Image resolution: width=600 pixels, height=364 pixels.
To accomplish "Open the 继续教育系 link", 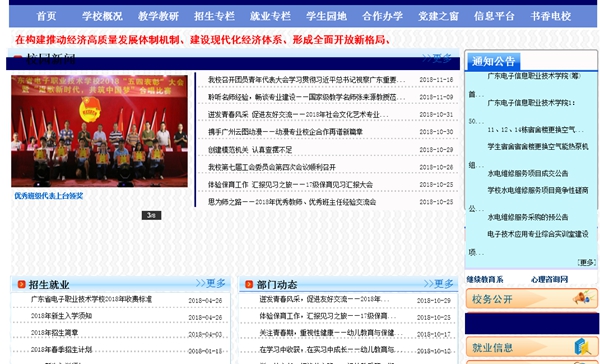I will [484, 280].
